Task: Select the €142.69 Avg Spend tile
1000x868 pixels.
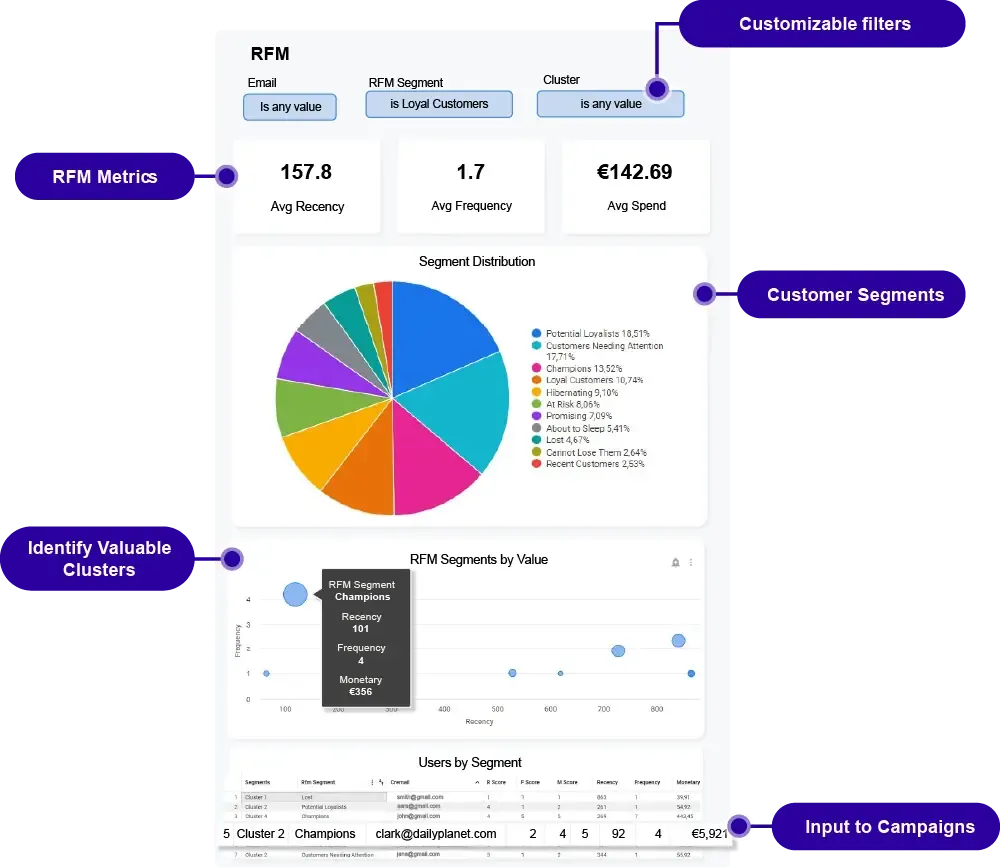Action: coord(635,187)
